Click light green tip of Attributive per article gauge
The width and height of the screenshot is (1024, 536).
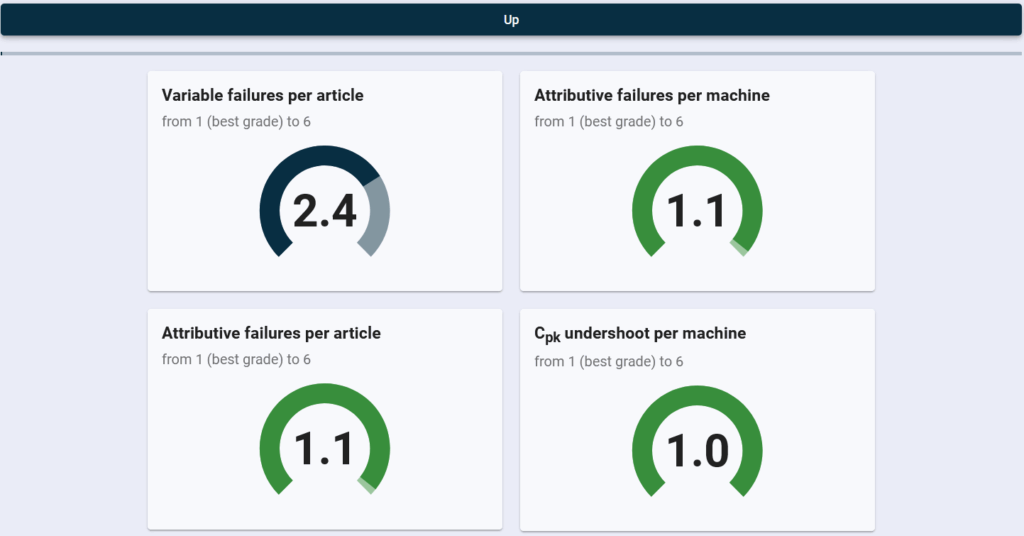click(x=366, y=486)
